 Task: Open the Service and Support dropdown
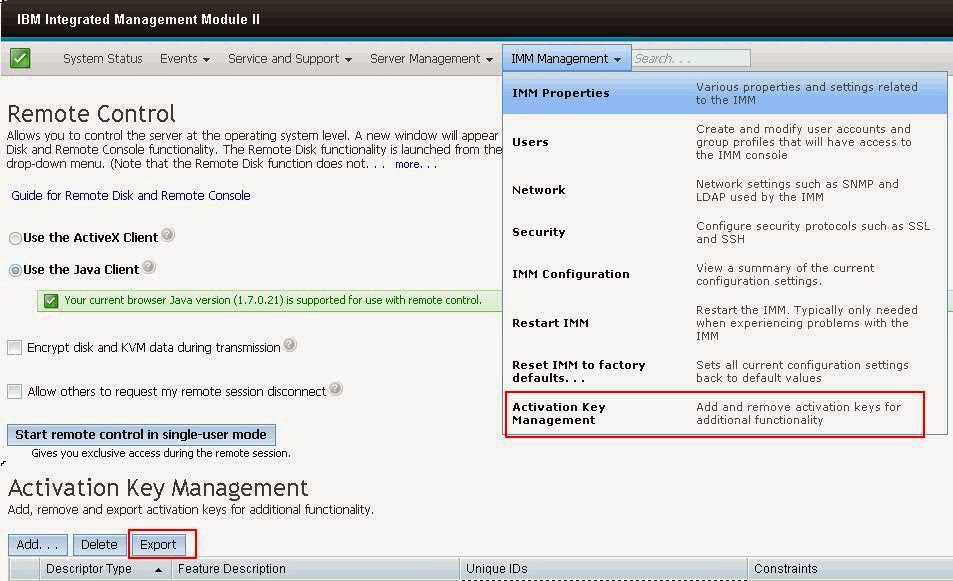click(x=290, y=59)
